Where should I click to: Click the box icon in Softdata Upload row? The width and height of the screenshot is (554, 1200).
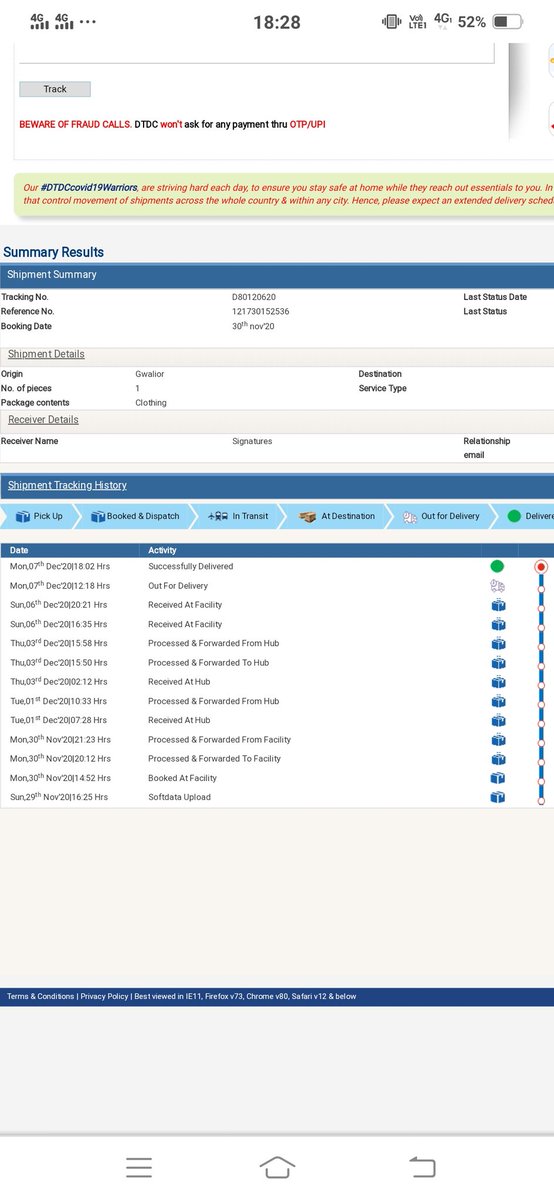[x=498, y=797]
